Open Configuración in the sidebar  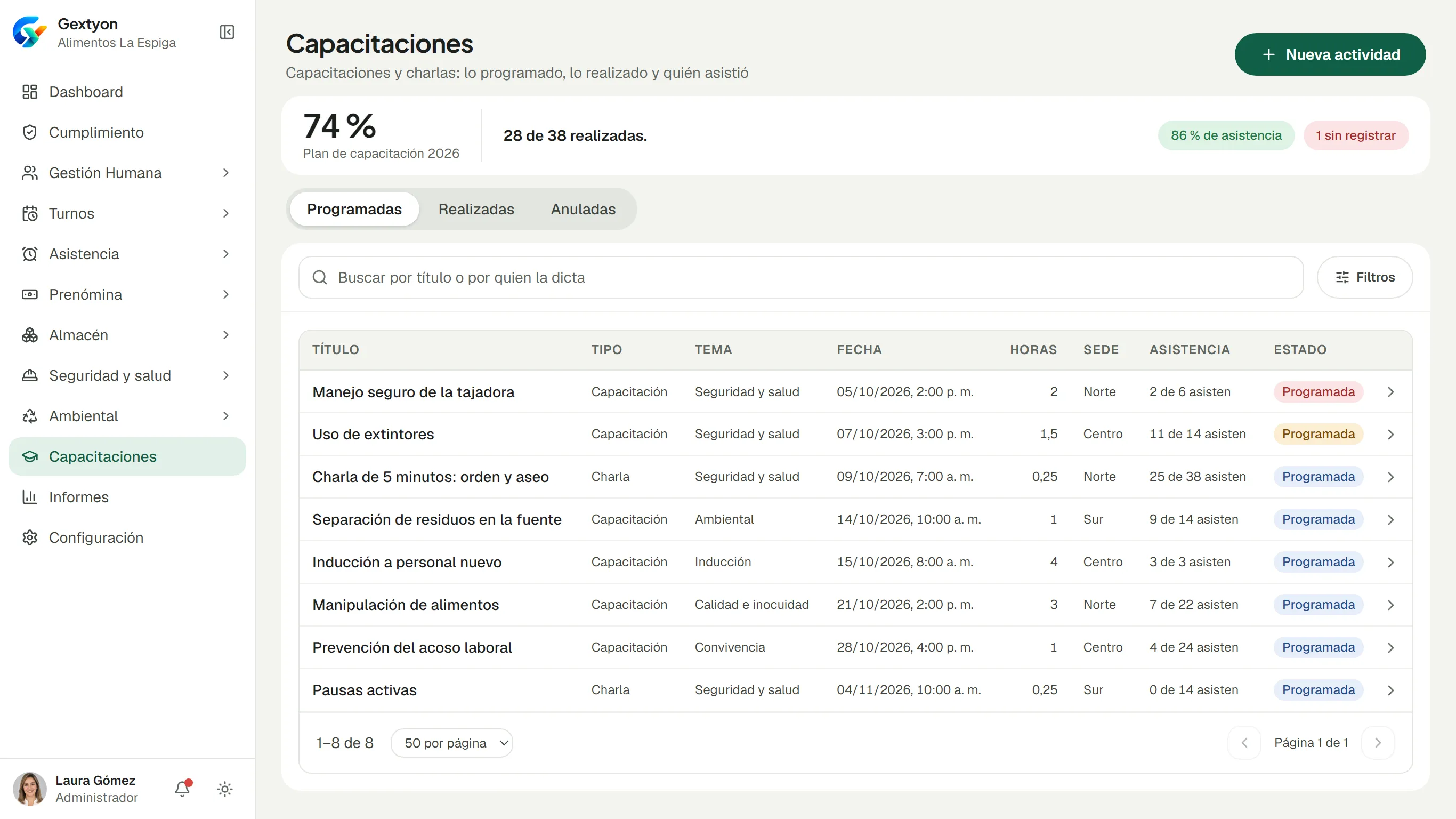coord(127,538)
